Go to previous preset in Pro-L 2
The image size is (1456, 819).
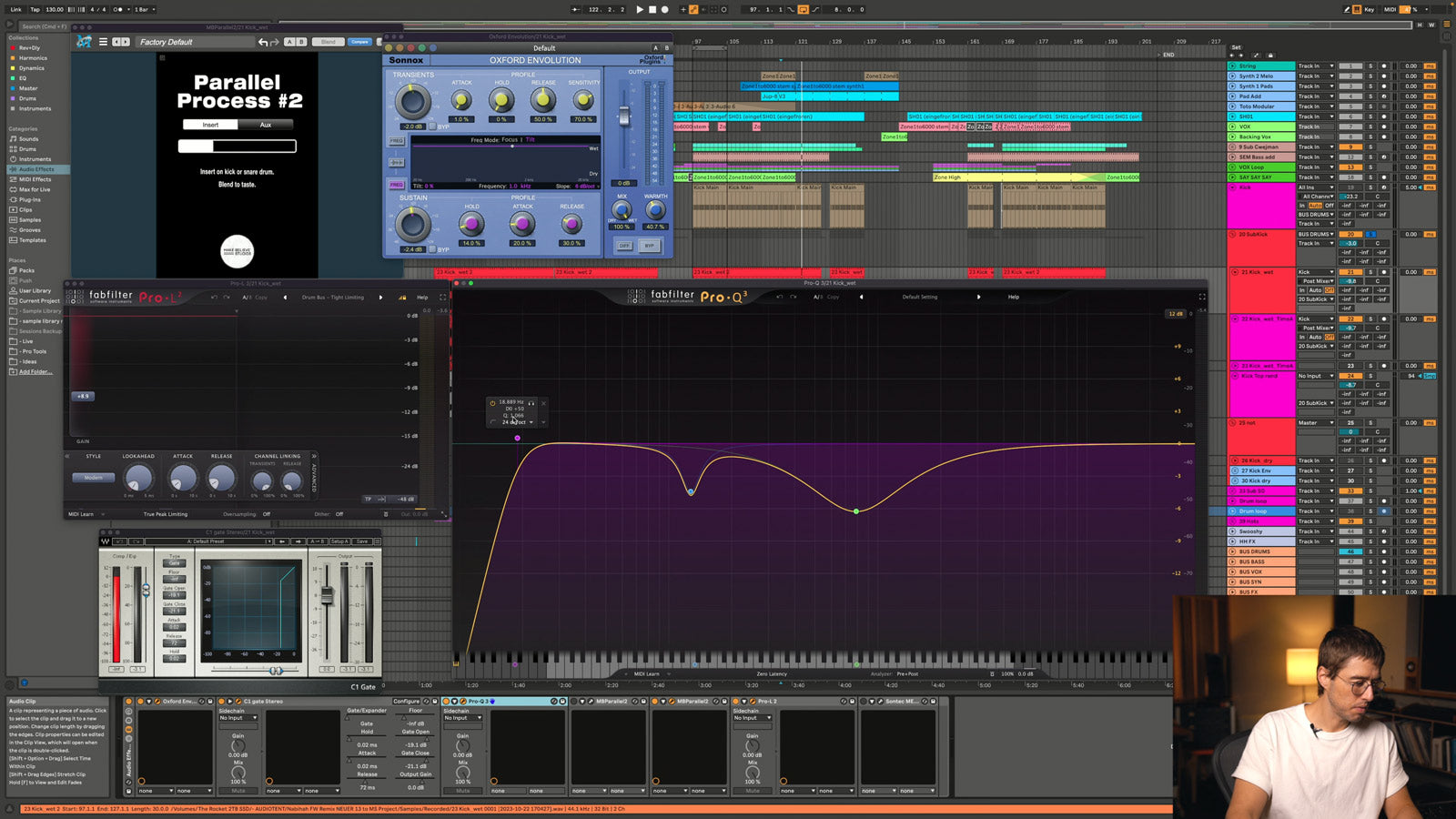click(285, 298)
